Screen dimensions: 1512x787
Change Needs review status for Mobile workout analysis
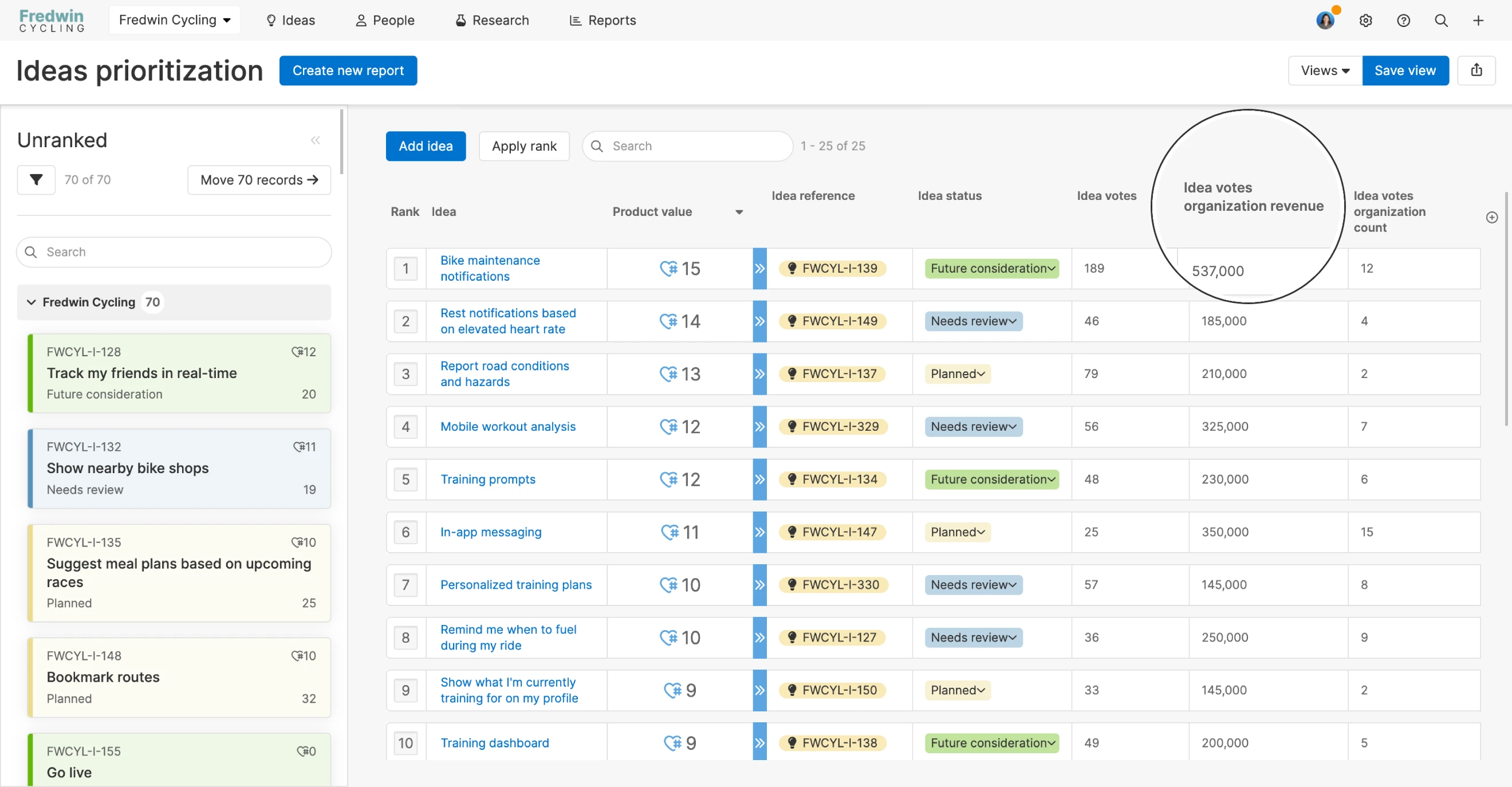[973, 427]
